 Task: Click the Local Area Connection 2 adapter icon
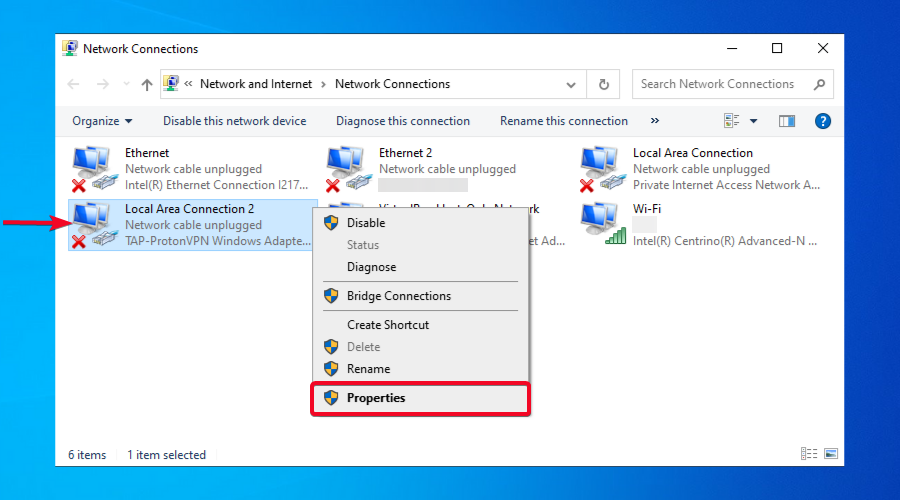95,225
